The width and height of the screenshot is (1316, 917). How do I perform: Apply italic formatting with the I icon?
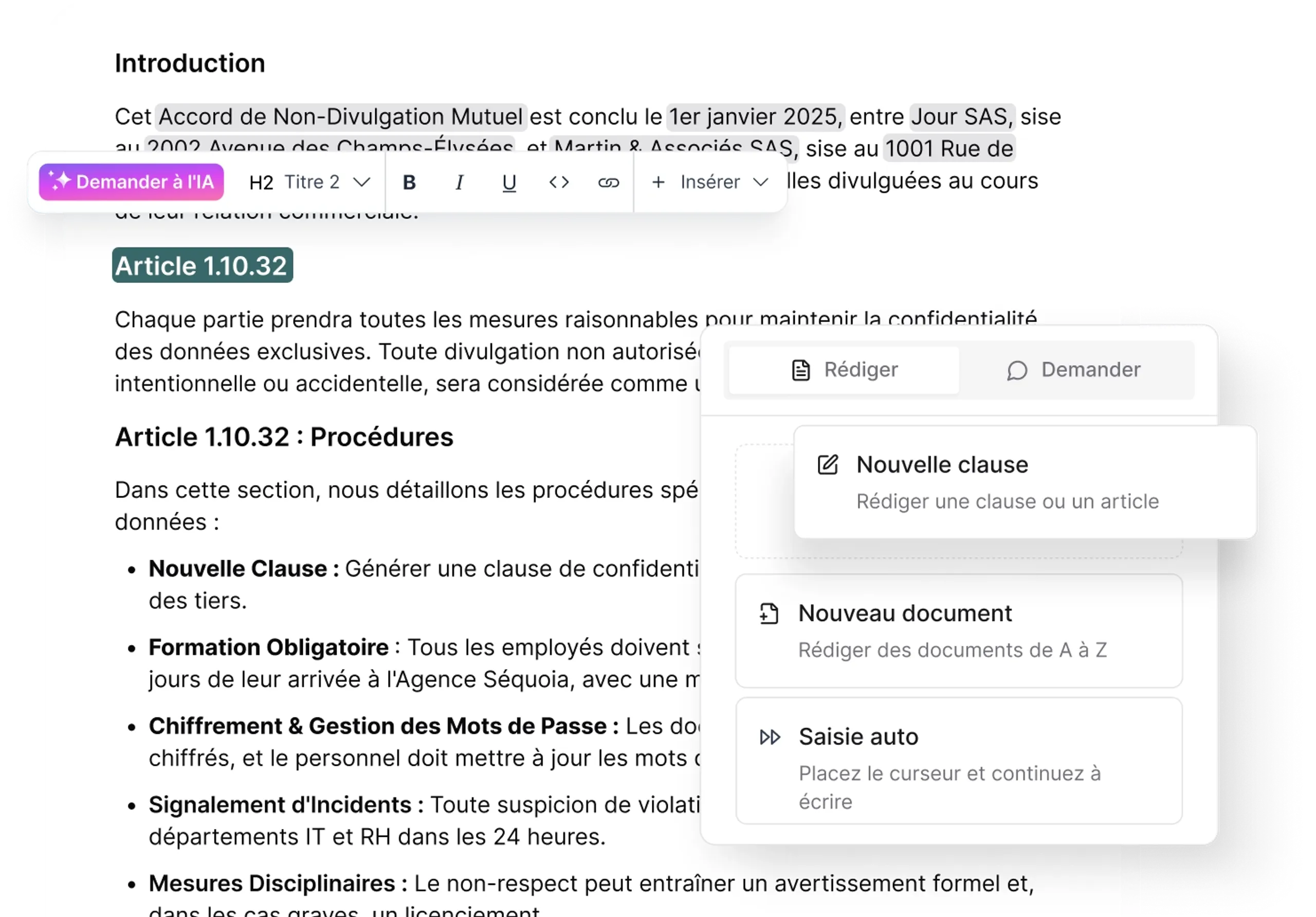click(x=459, y=183)
